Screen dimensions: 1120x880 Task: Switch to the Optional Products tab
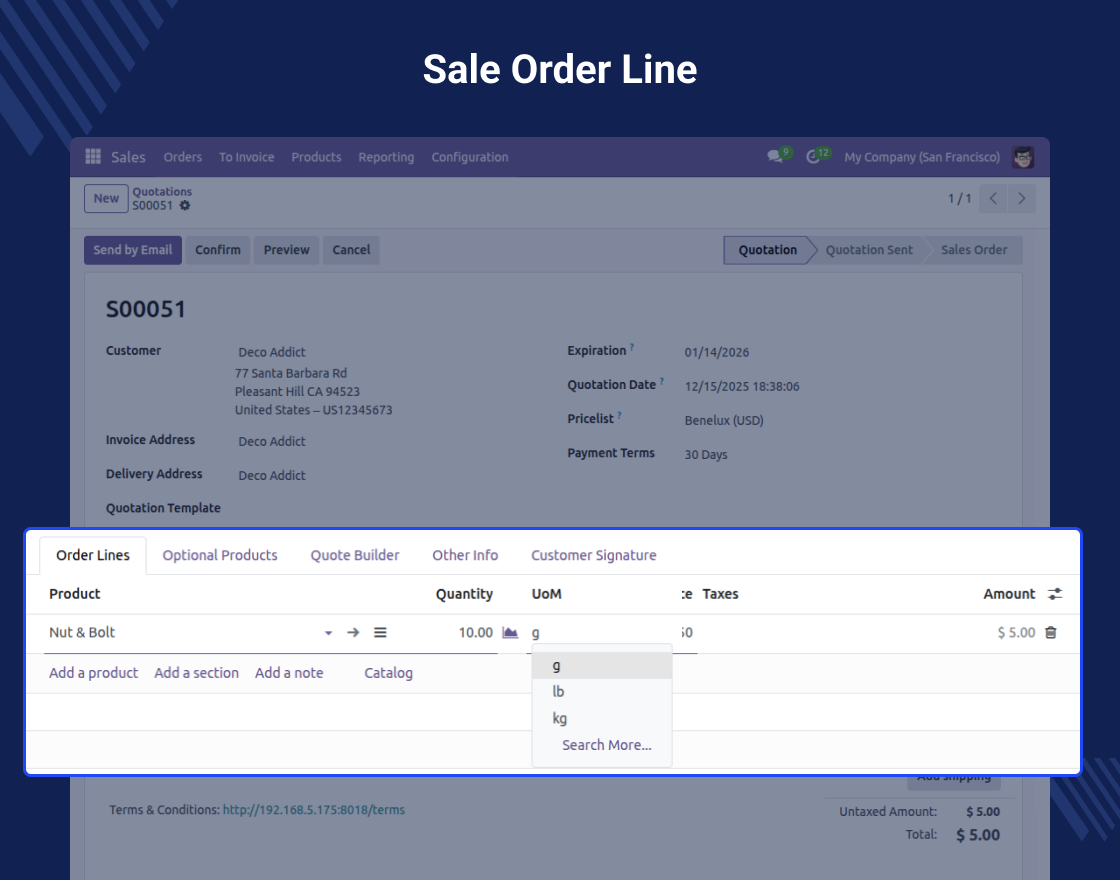[x=220, y=555]
